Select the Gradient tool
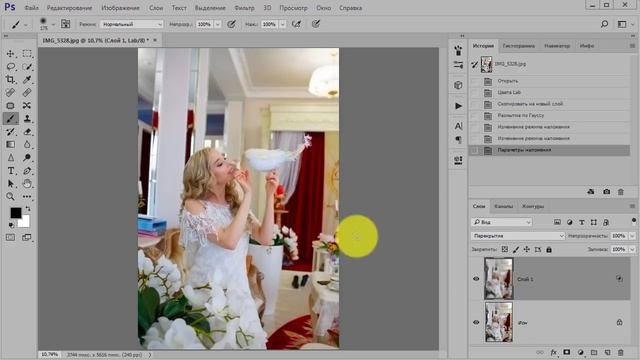Viewport: 640px width, 360px height. [11, 144]
